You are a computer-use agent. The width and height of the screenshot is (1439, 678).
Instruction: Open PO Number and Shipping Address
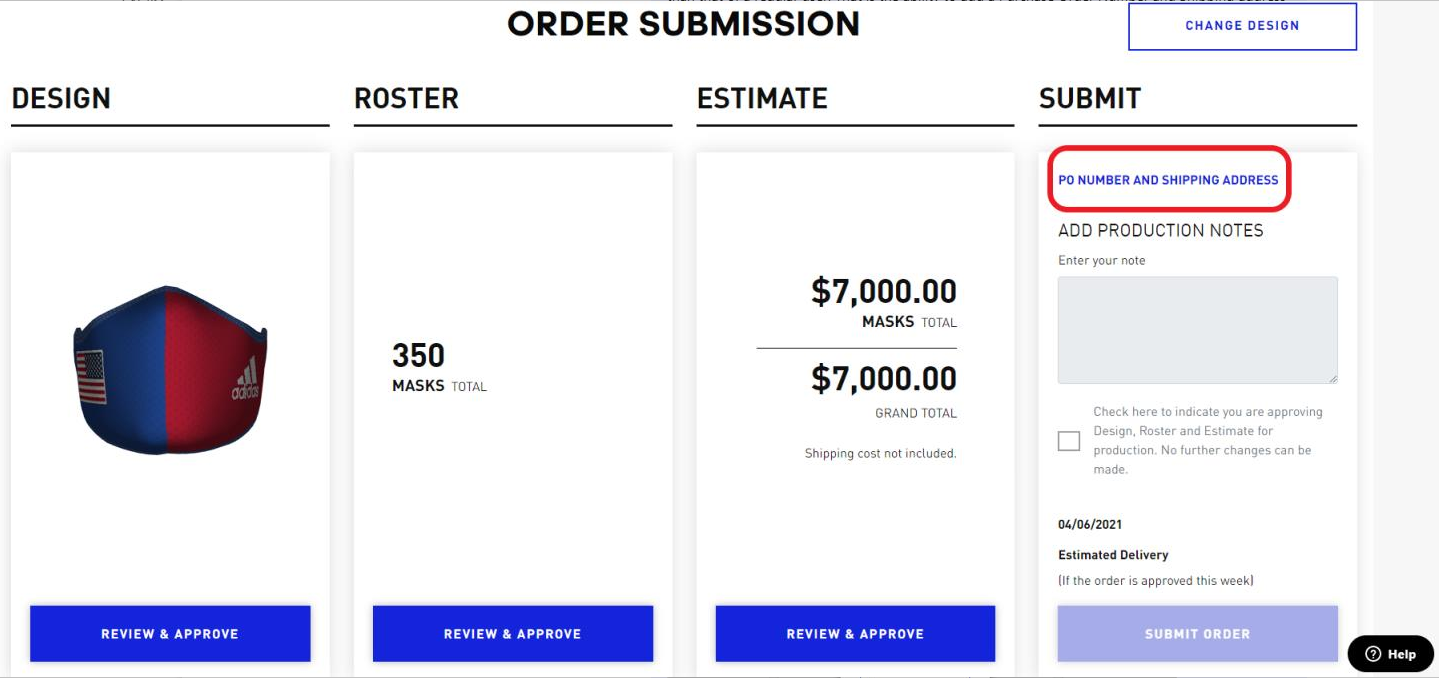pyautogui.click(x=1168, y=180)
